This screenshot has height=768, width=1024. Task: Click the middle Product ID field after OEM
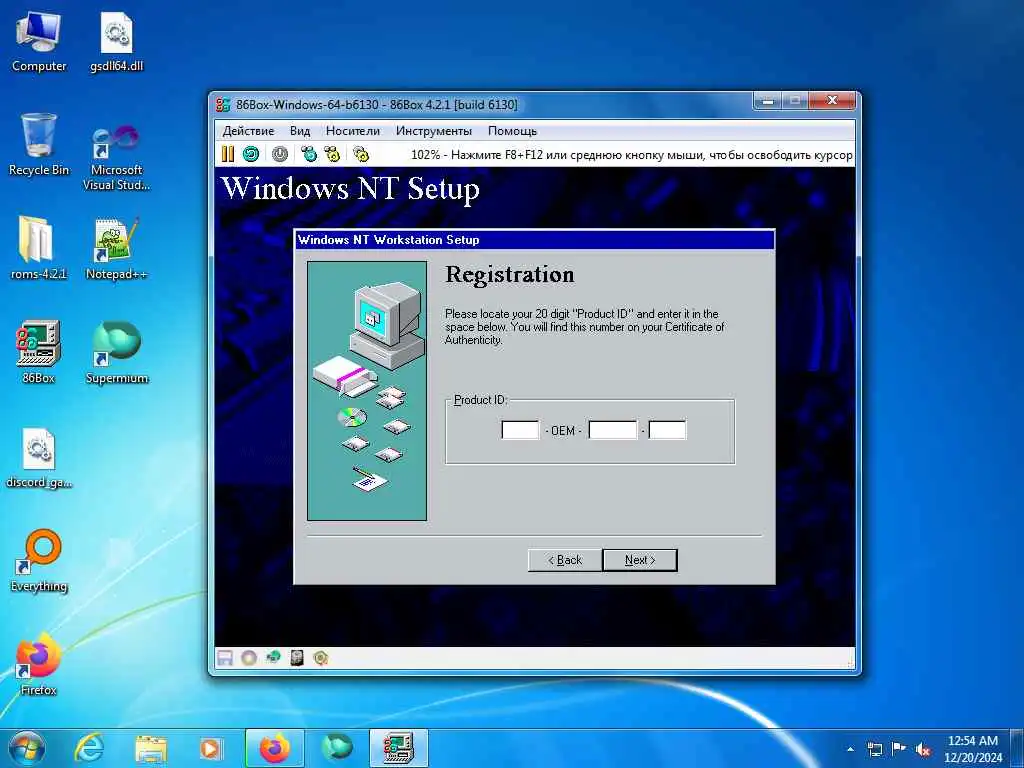pos(613,430)
